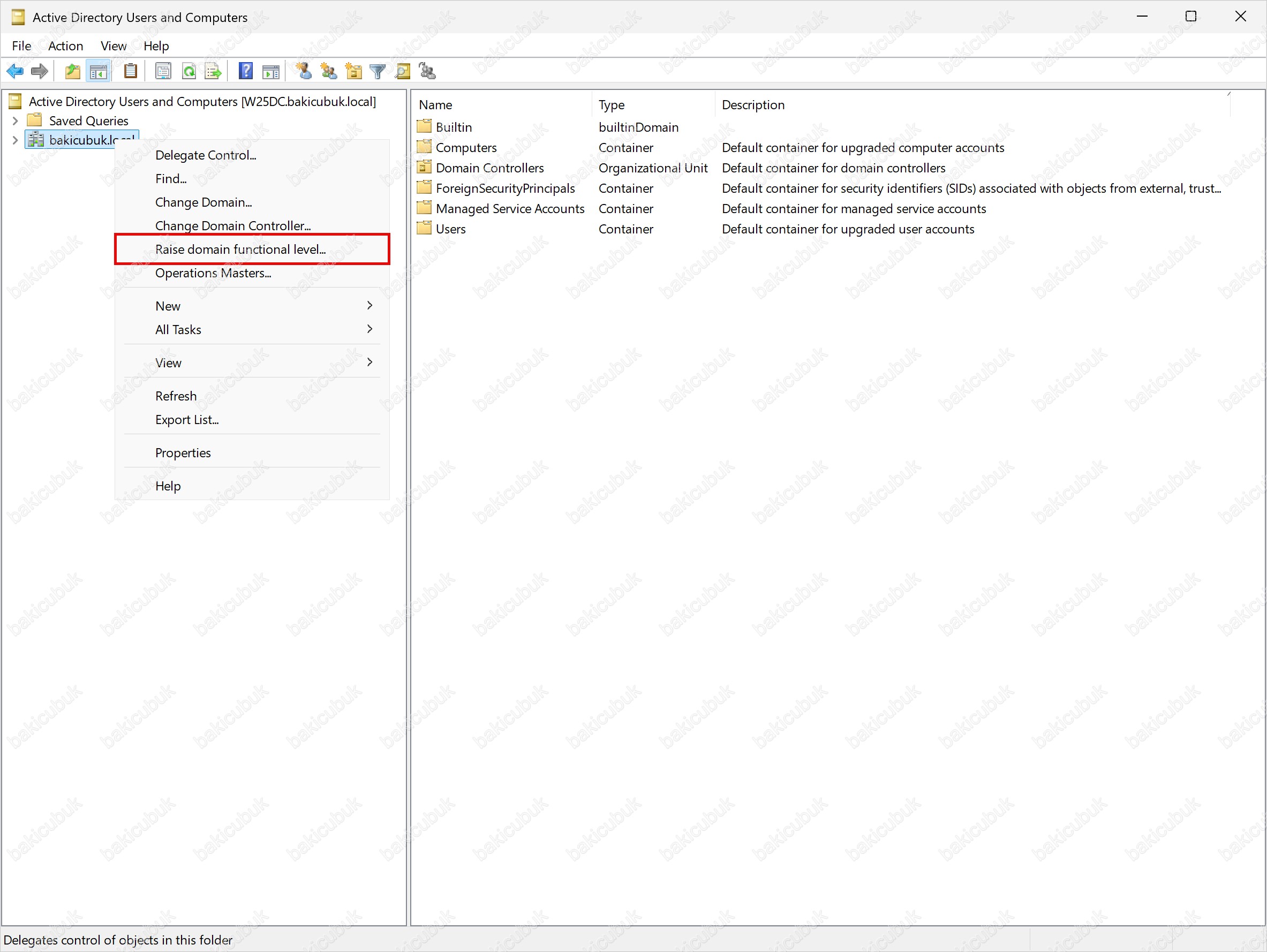Open the All Tasks submenu arrow
The height and width of the screenshot is (952, 1267).
(x=370, y=329)
